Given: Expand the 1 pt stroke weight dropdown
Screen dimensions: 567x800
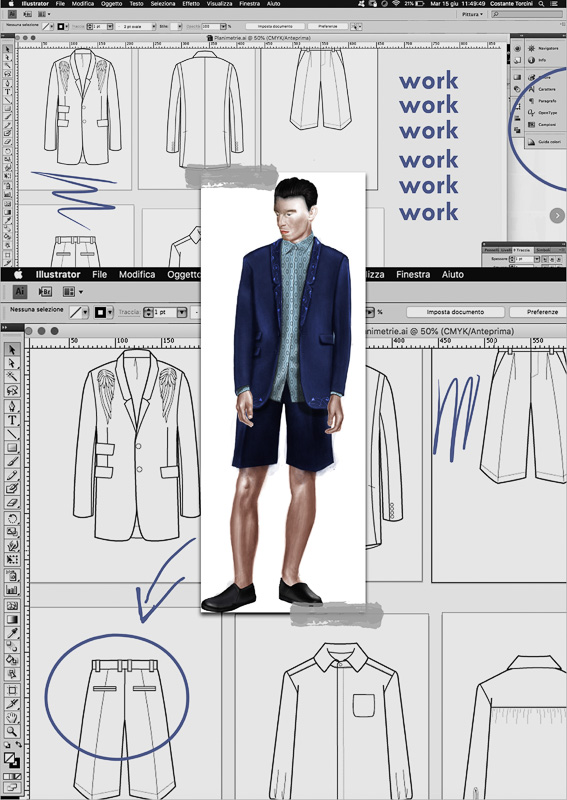Looking at the screenshot, I should (182, 312).
